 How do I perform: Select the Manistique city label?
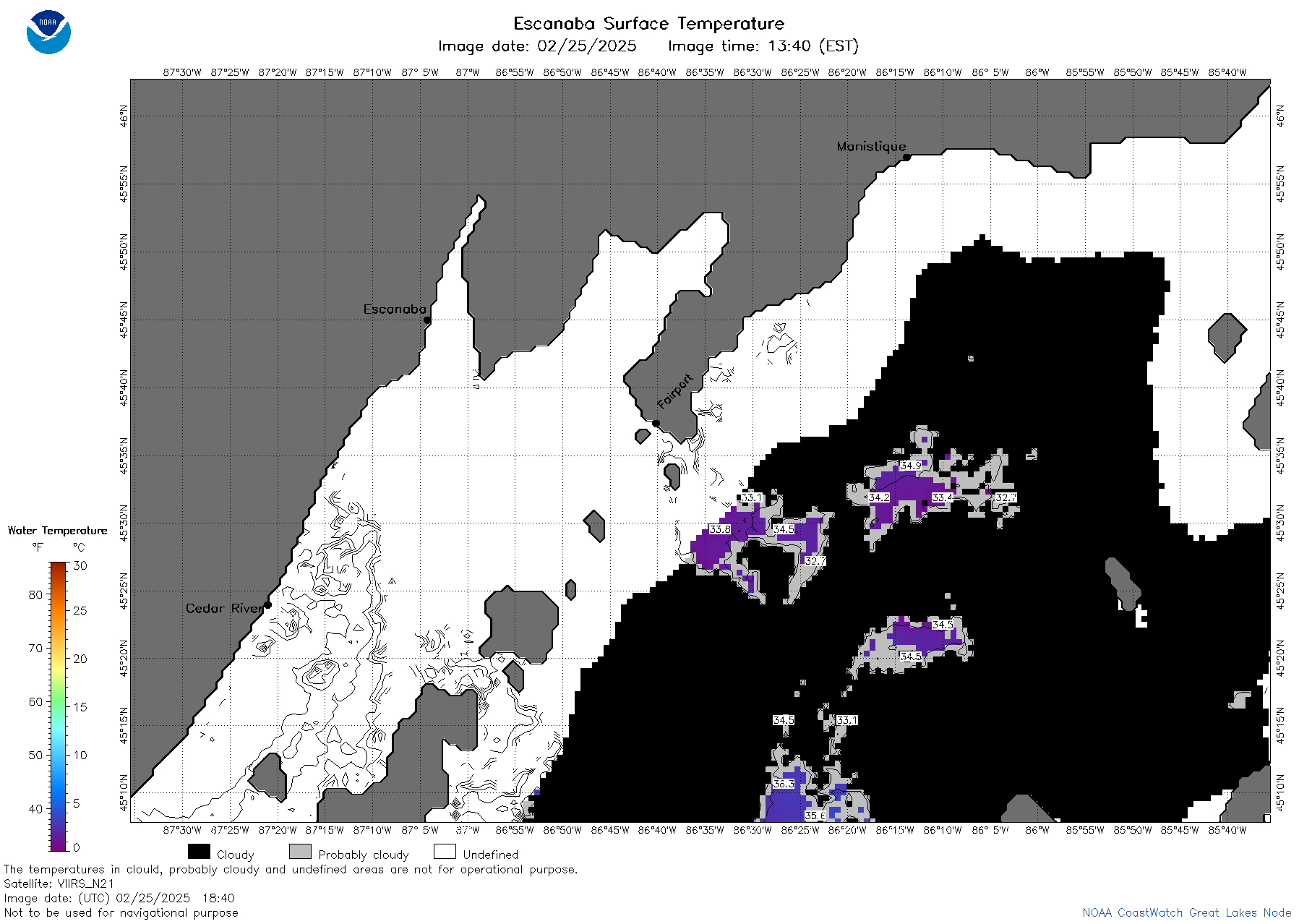point(871,146)
